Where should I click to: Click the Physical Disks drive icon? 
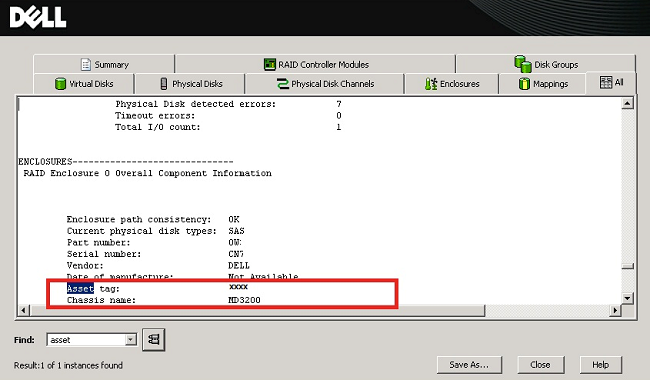pos(164,84)
